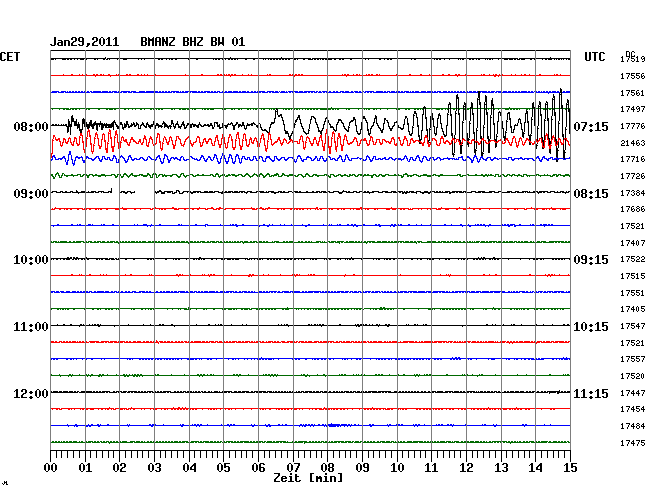650x494 pixels.
Task: Click the axis title 'Zeit [min]'
Action: 308,478
